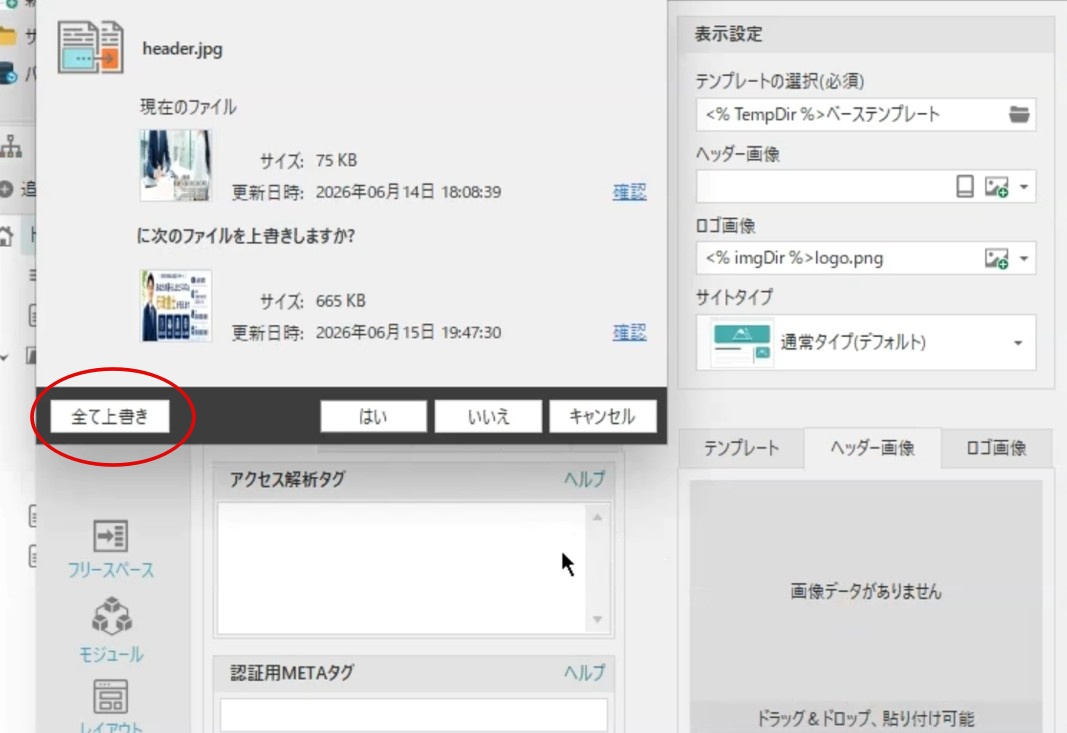Click the header.jpg file copy icon
This screenshot has width=1067, height=733.
tap(91, 47)
